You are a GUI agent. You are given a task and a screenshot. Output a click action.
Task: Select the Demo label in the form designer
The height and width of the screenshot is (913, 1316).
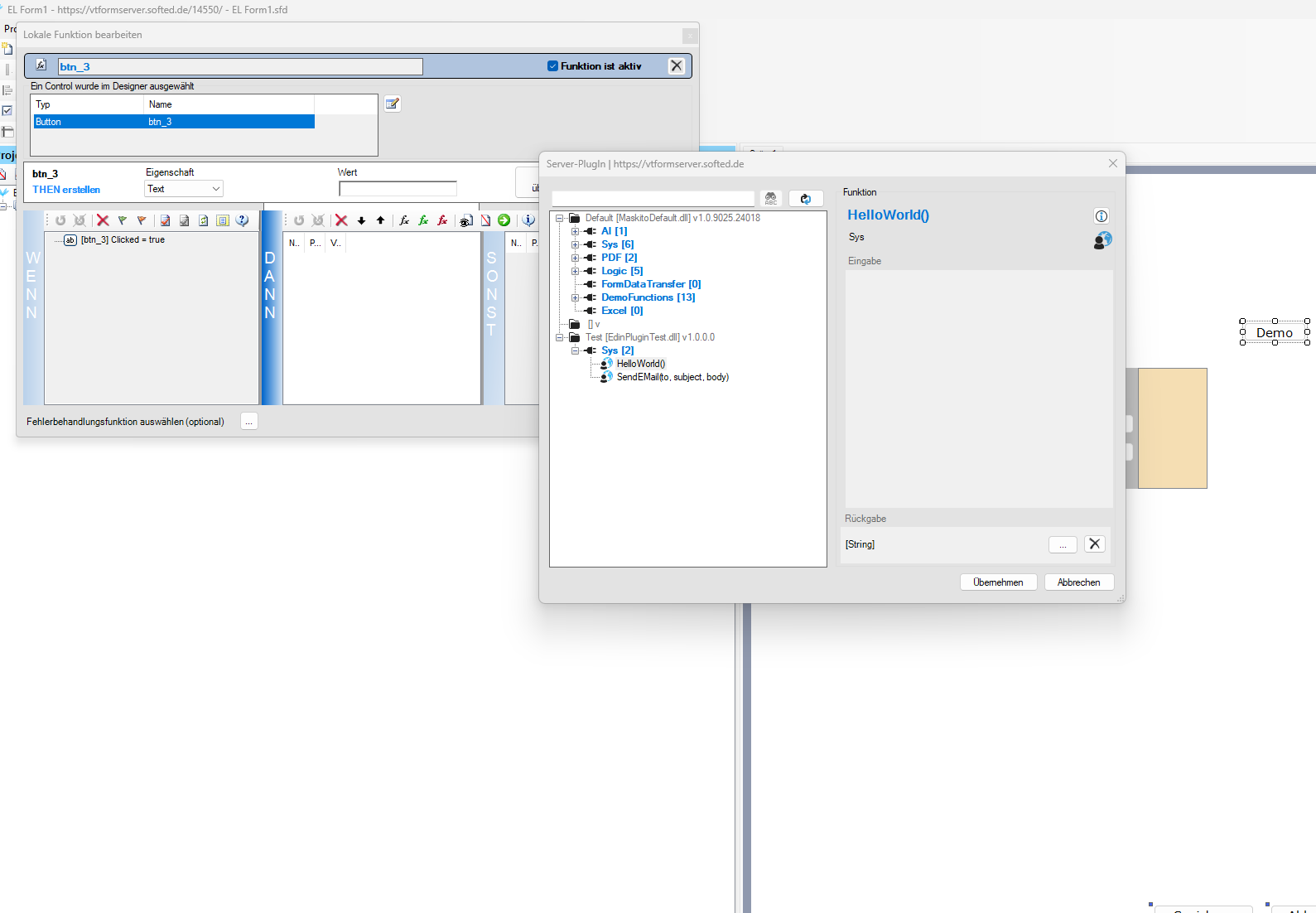(x=1275, y=332)
